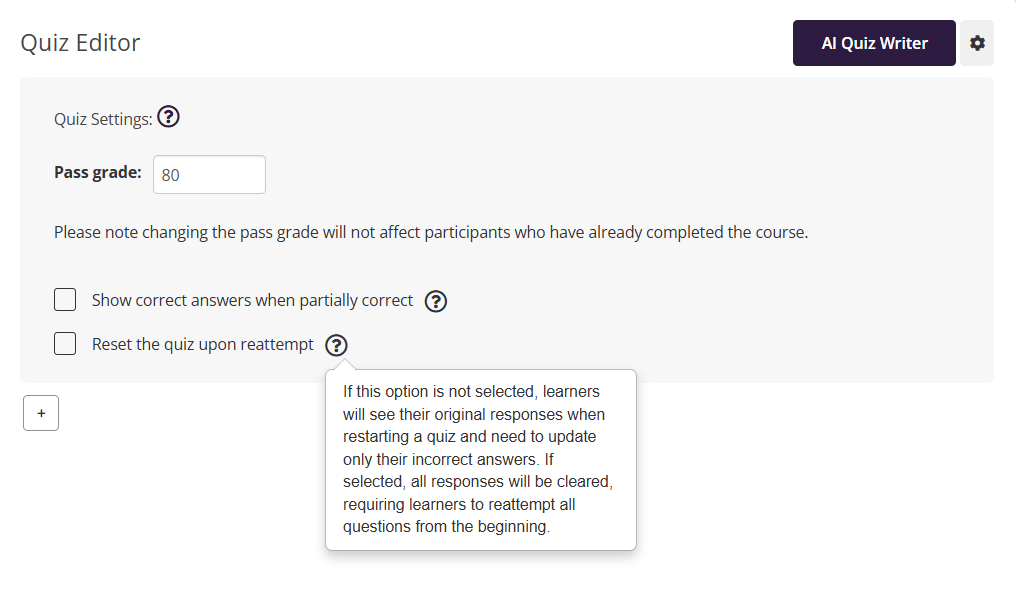Add a new question with plus button
The width and height of the screenshot is (1016, 599).
pos(41,413)
